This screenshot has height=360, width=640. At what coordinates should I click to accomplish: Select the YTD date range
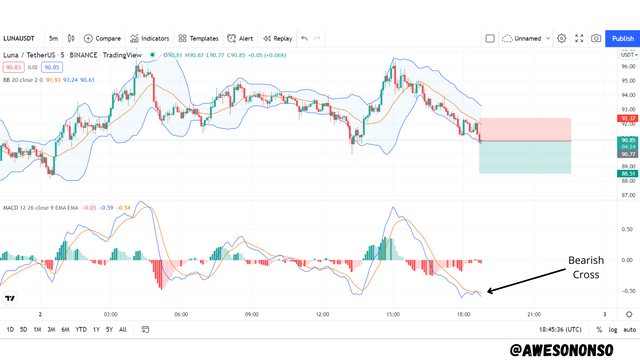[x=81, y=329]
